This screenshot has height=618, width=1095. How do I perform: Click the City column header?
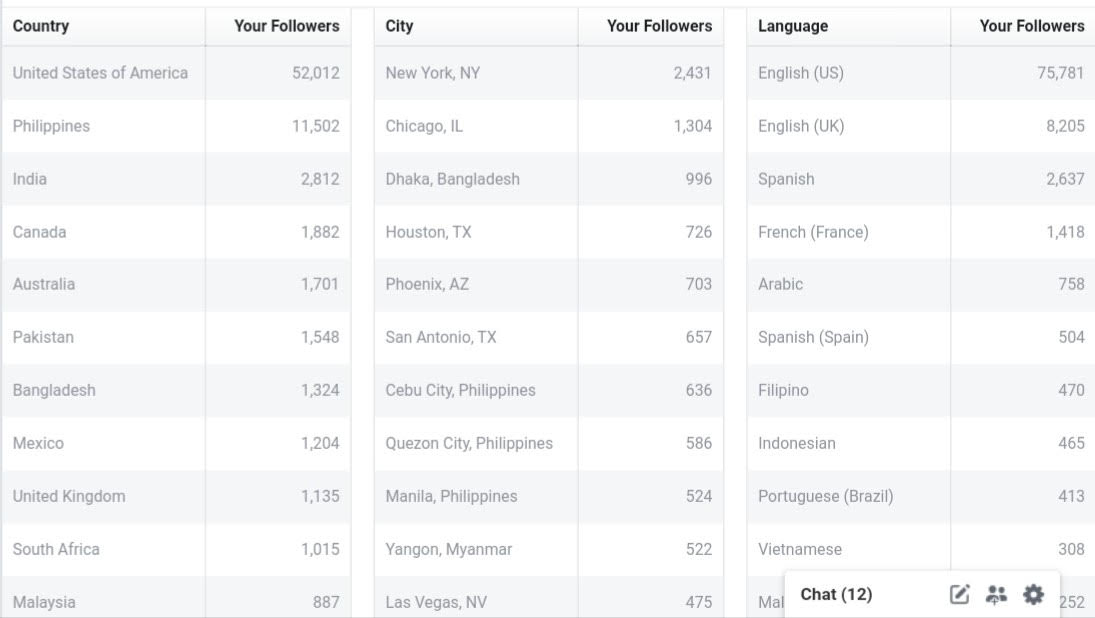(400, 26)
